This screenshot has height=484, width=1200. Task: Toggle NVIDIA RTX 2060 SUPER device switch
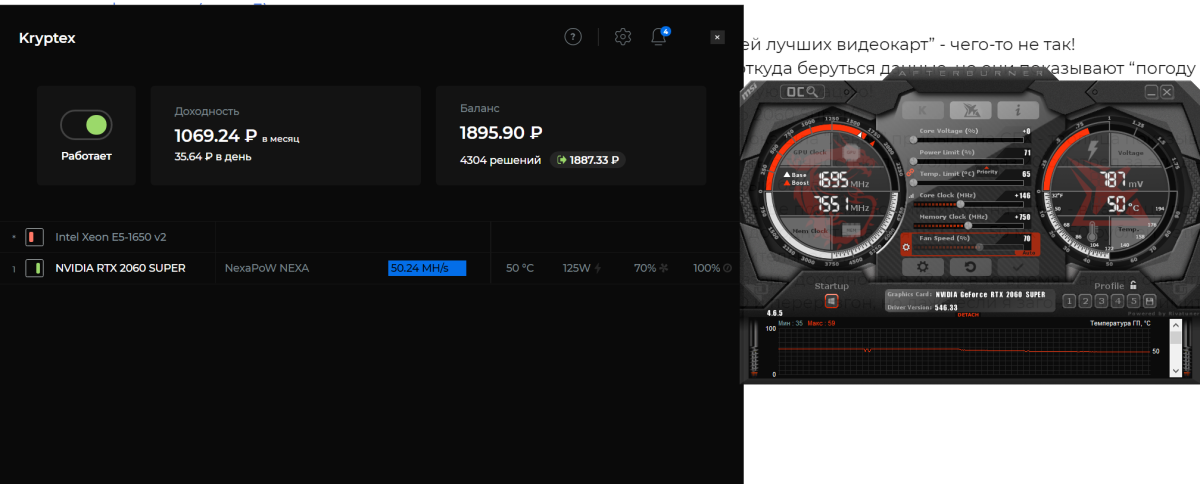(33, 268)
